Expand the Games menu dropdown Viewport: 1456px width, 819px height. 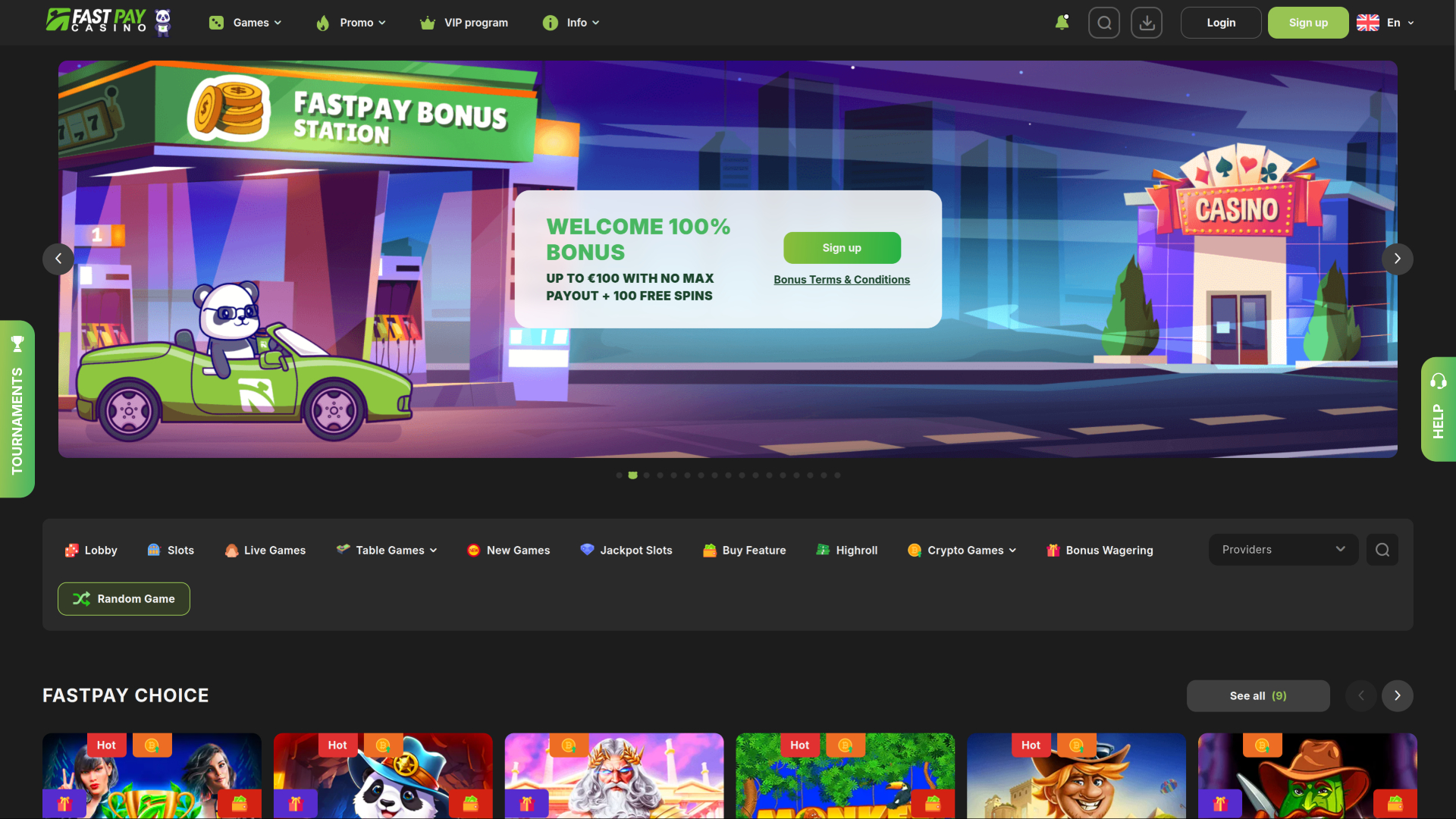(x=244, y=22)
